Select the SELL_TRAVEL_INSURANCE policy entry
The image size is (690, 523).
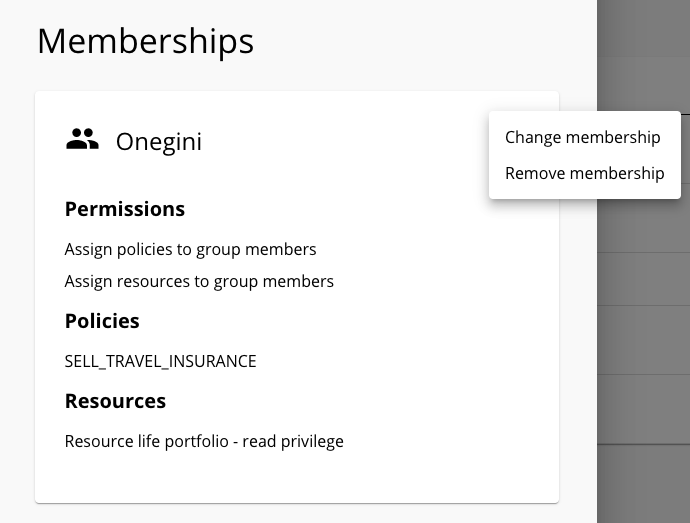(x=161, y=361)
